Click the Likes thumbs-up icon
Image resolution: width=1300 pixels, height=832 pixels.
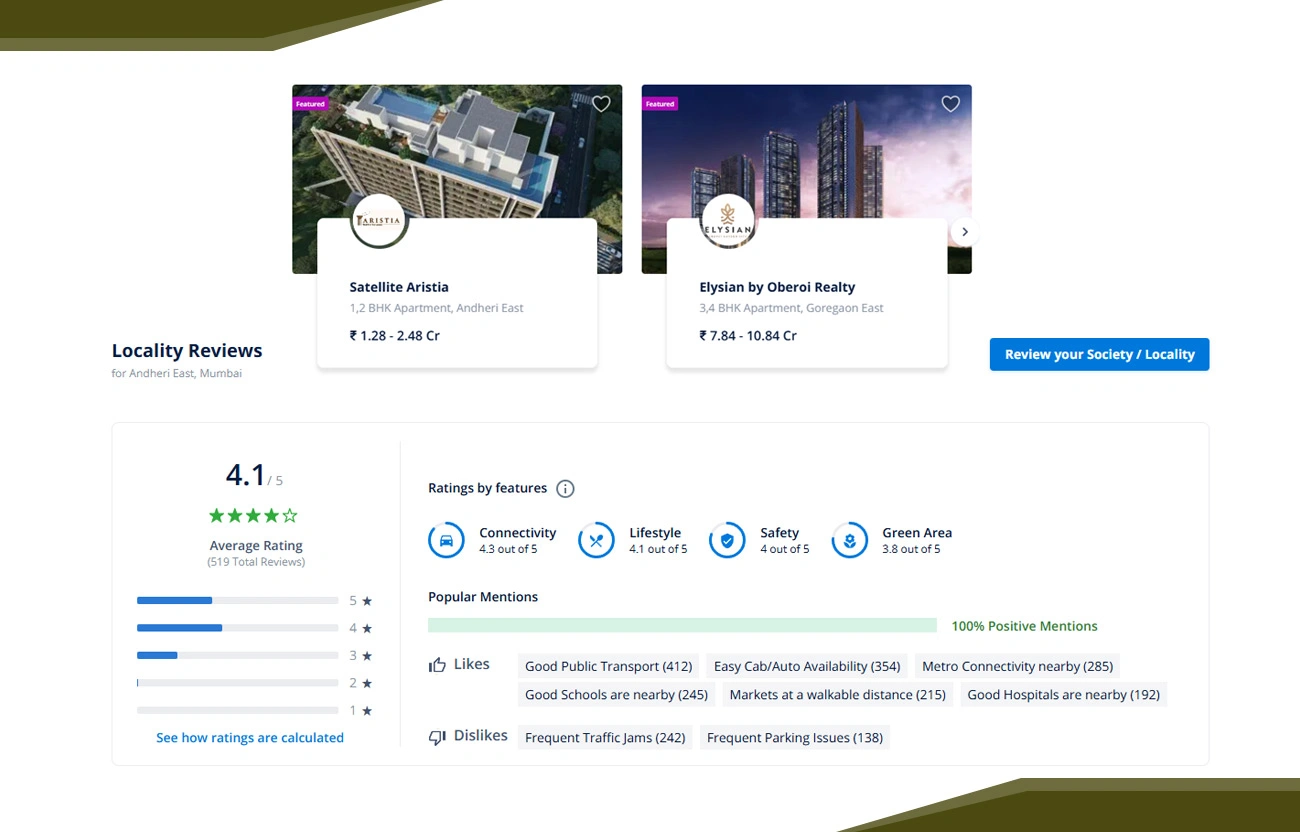pos(437,662)
